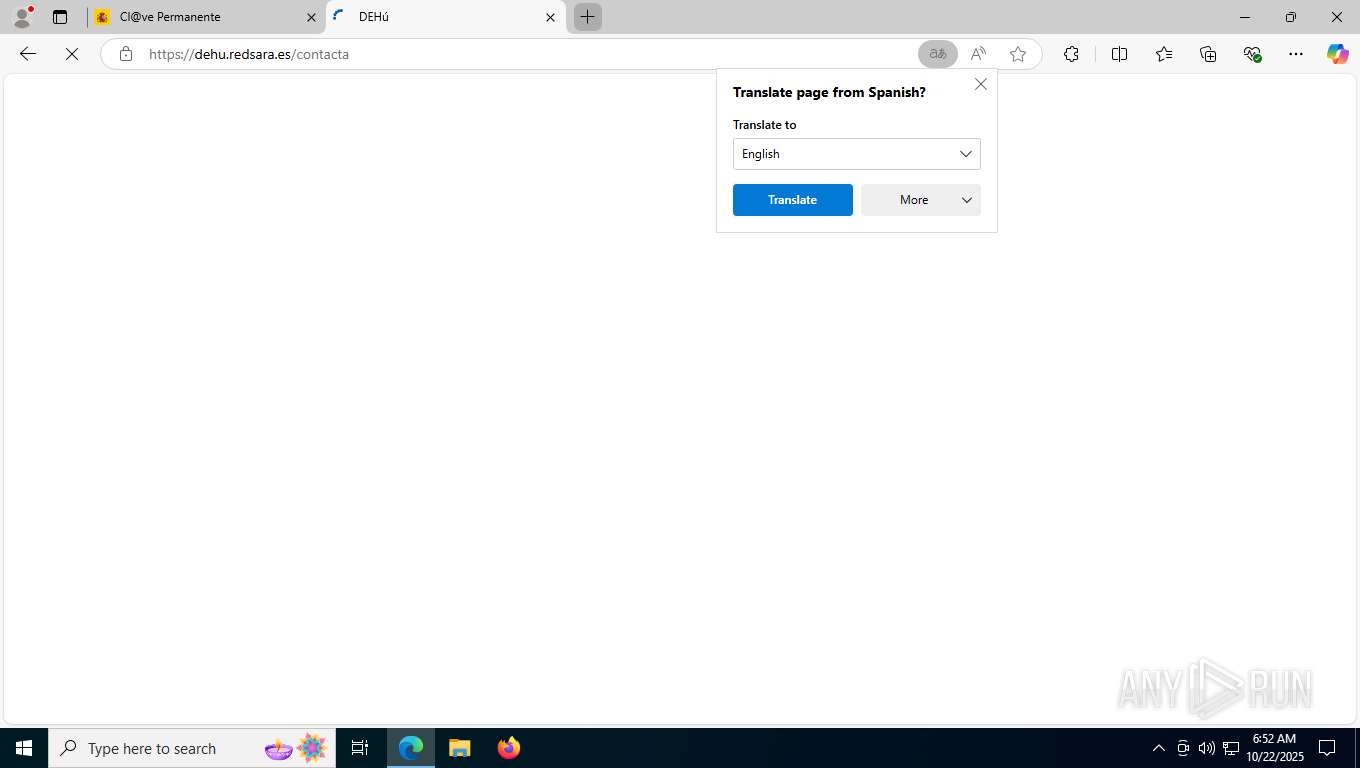The height and width of the screenshot is (768, 1360).
Task: Activate Read aloud icon
Action: [x=978, y=54]
